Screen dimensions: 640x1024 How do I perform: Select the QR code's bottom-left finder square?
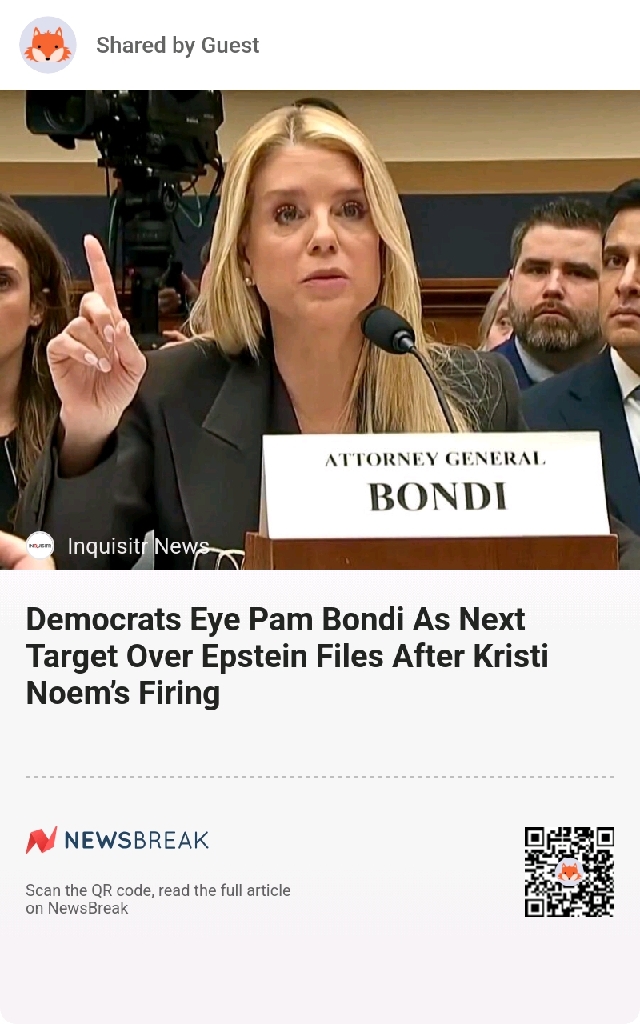[x=535, y=906]
